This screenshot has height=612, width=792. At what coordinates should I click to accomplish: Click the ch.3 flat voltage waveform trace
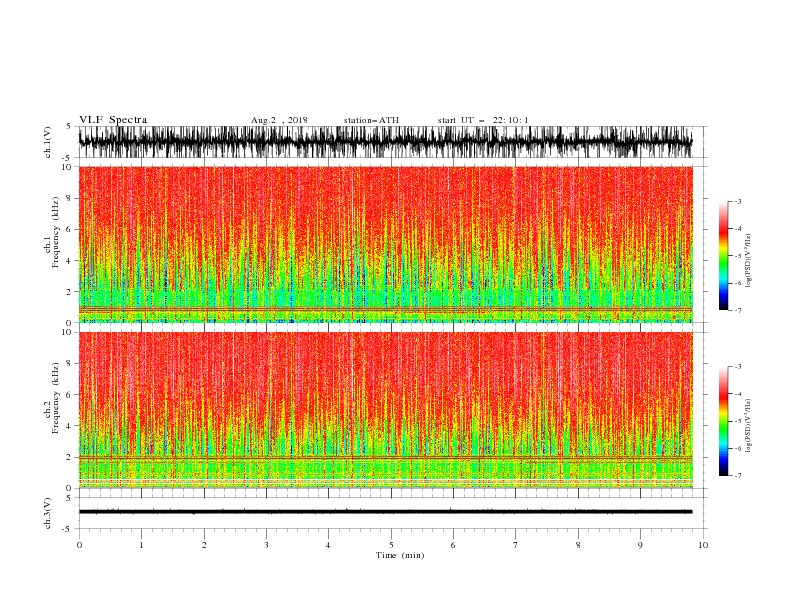point(385,512)
